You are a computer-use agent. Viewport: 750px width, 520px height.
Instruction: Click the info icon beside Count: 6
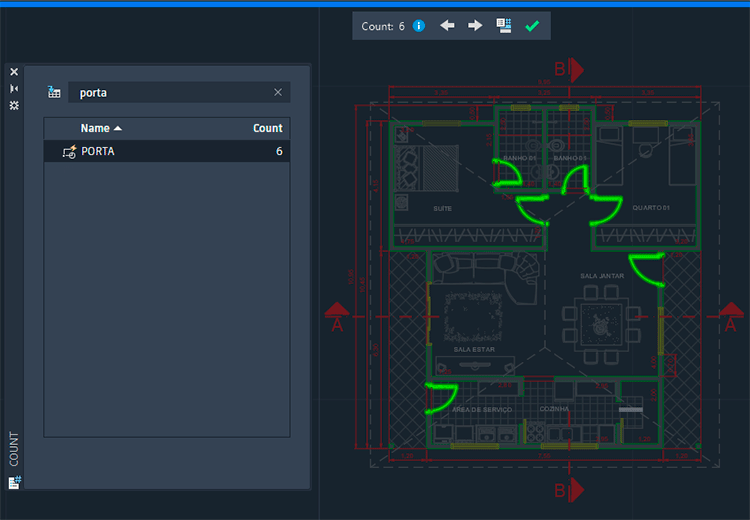tap(419, 26)
